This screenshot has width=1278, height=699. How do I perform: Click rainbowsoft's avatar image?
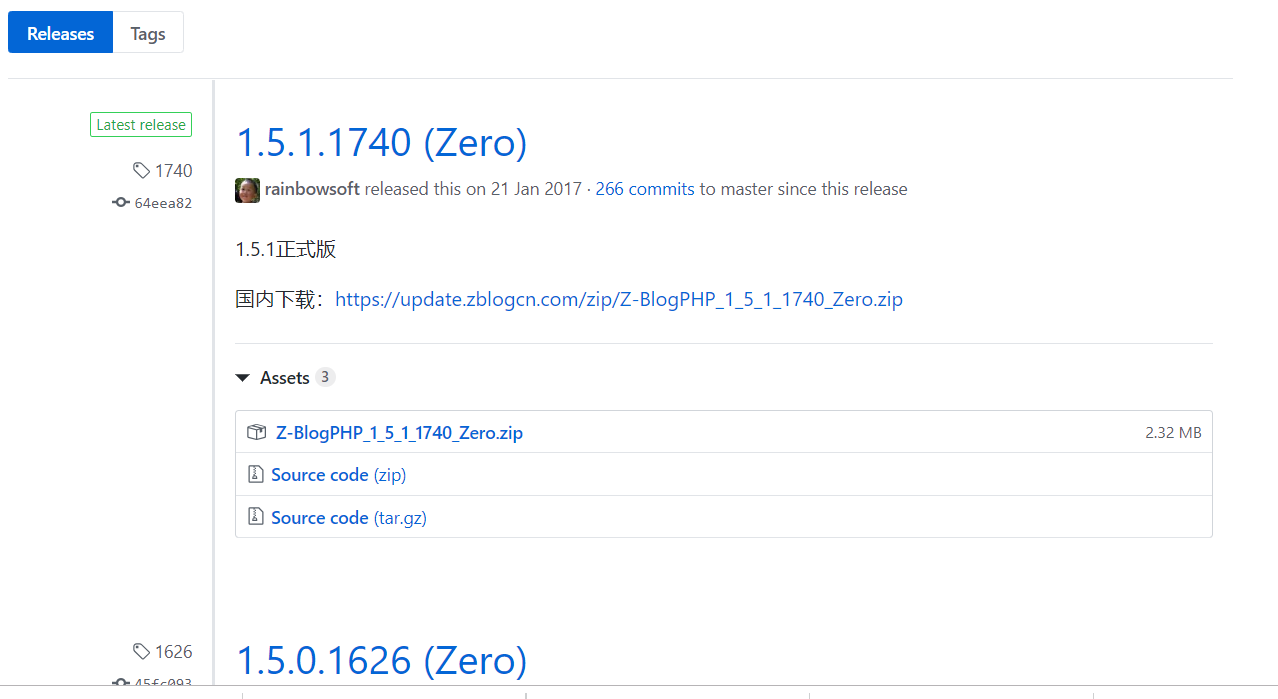pos(247,190)
